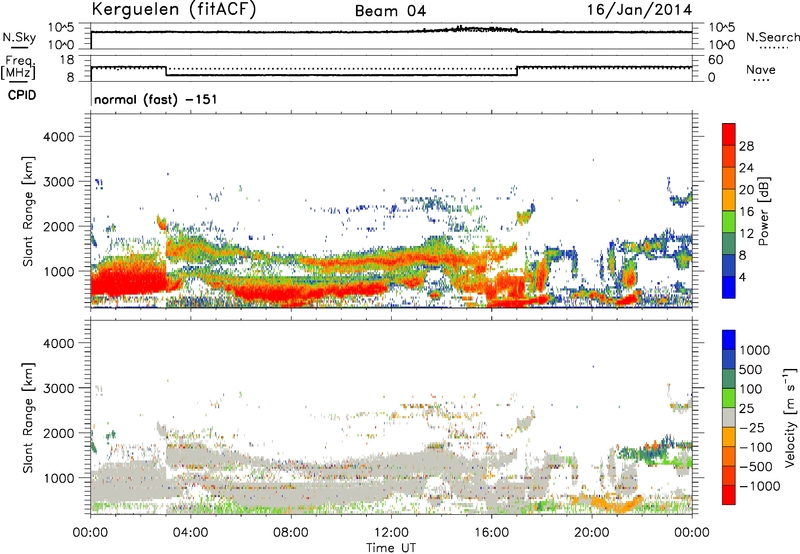The image size is (800, 554).
Task: Click the '3000' tick in velocity panel
Action: point(58,388)
